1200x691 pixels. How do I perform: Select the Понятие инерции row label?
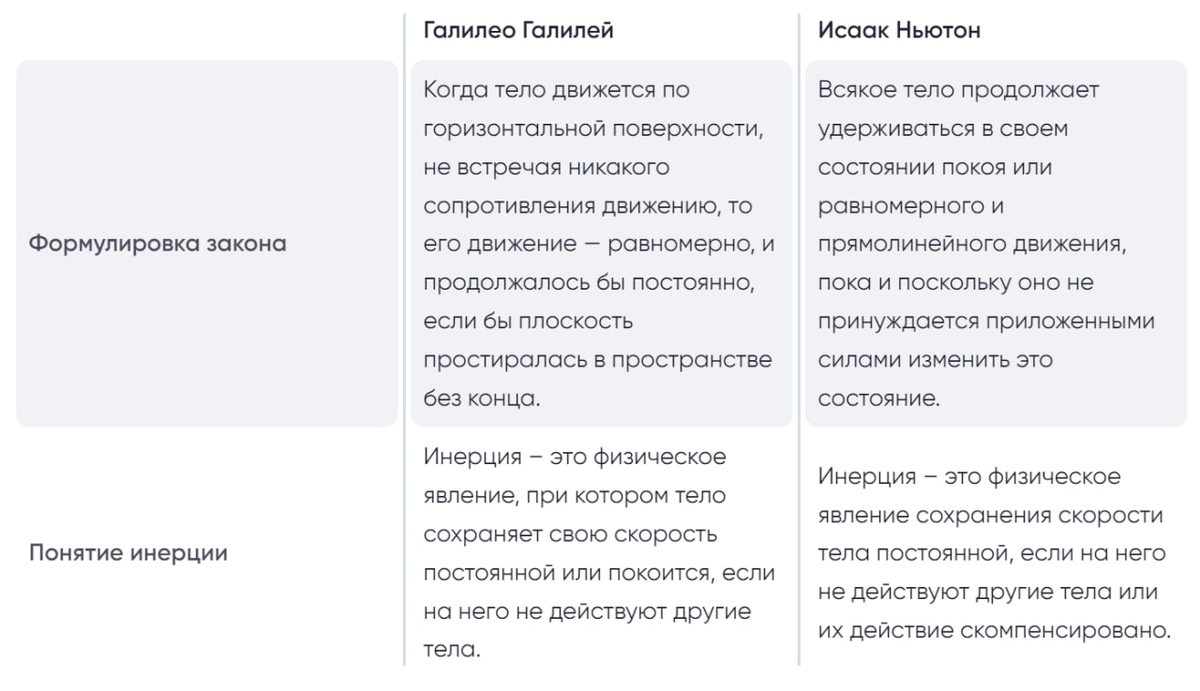pyautogui.click(x=128, y=553)
